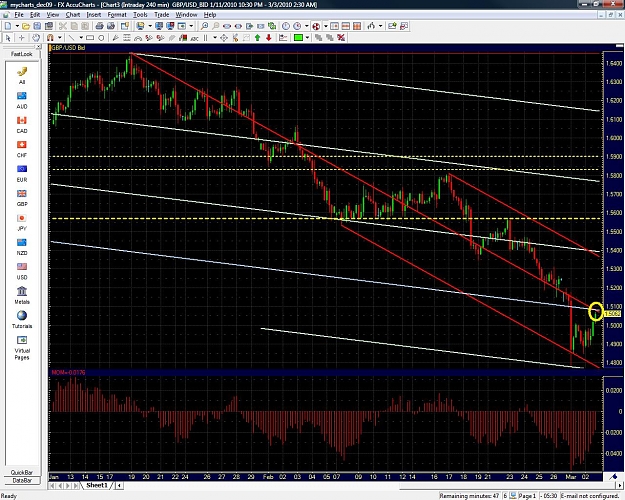Click the QuickBar button

tap(22, 472)
